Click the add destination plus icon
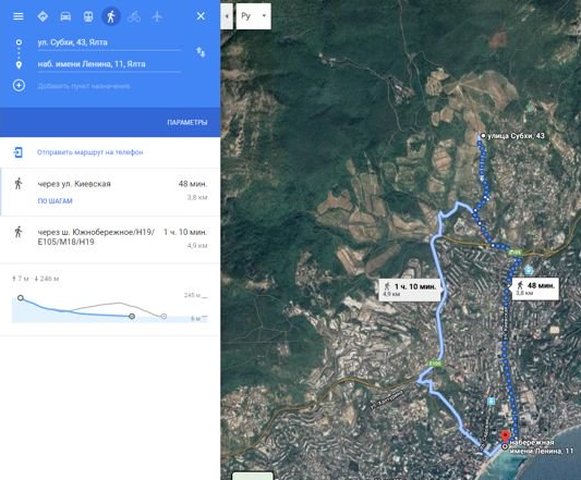Viewport: 581px width, 480px height. click(x=19, y=86)
